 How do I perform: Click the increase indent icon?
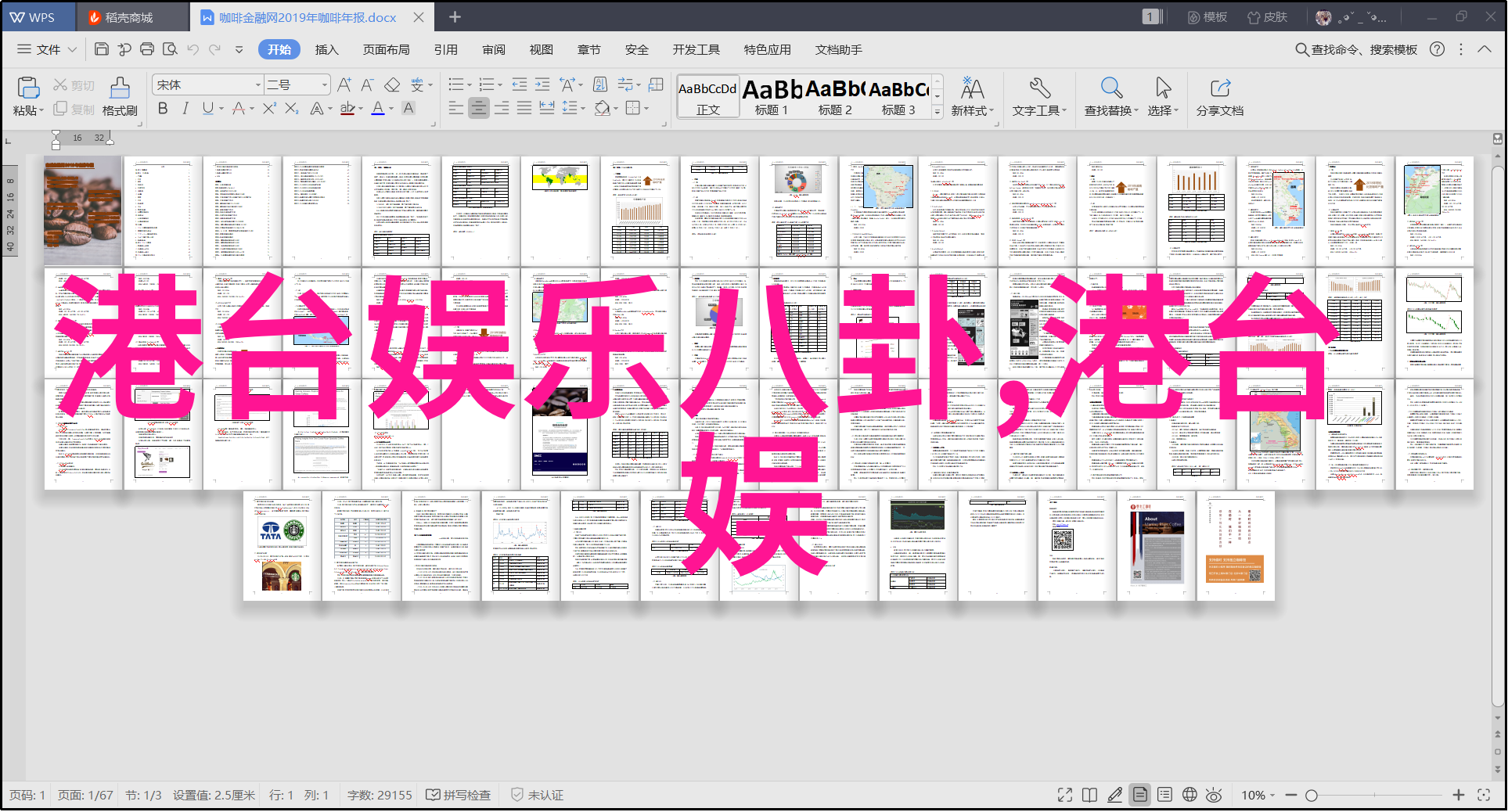pyautogui.click(x=542, y=84)
